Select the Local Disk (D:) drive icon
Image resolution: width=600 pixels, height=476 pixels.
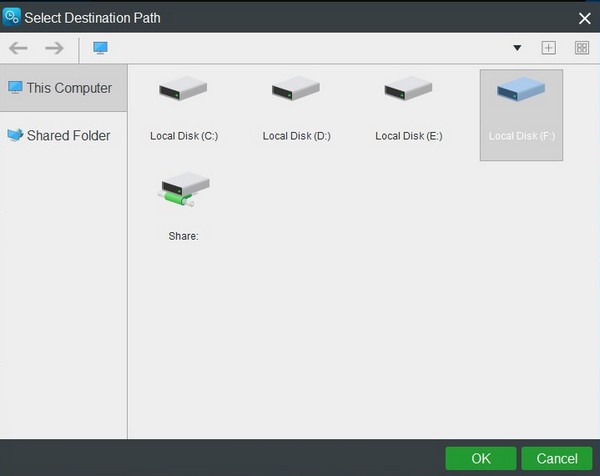pos(295,88)
